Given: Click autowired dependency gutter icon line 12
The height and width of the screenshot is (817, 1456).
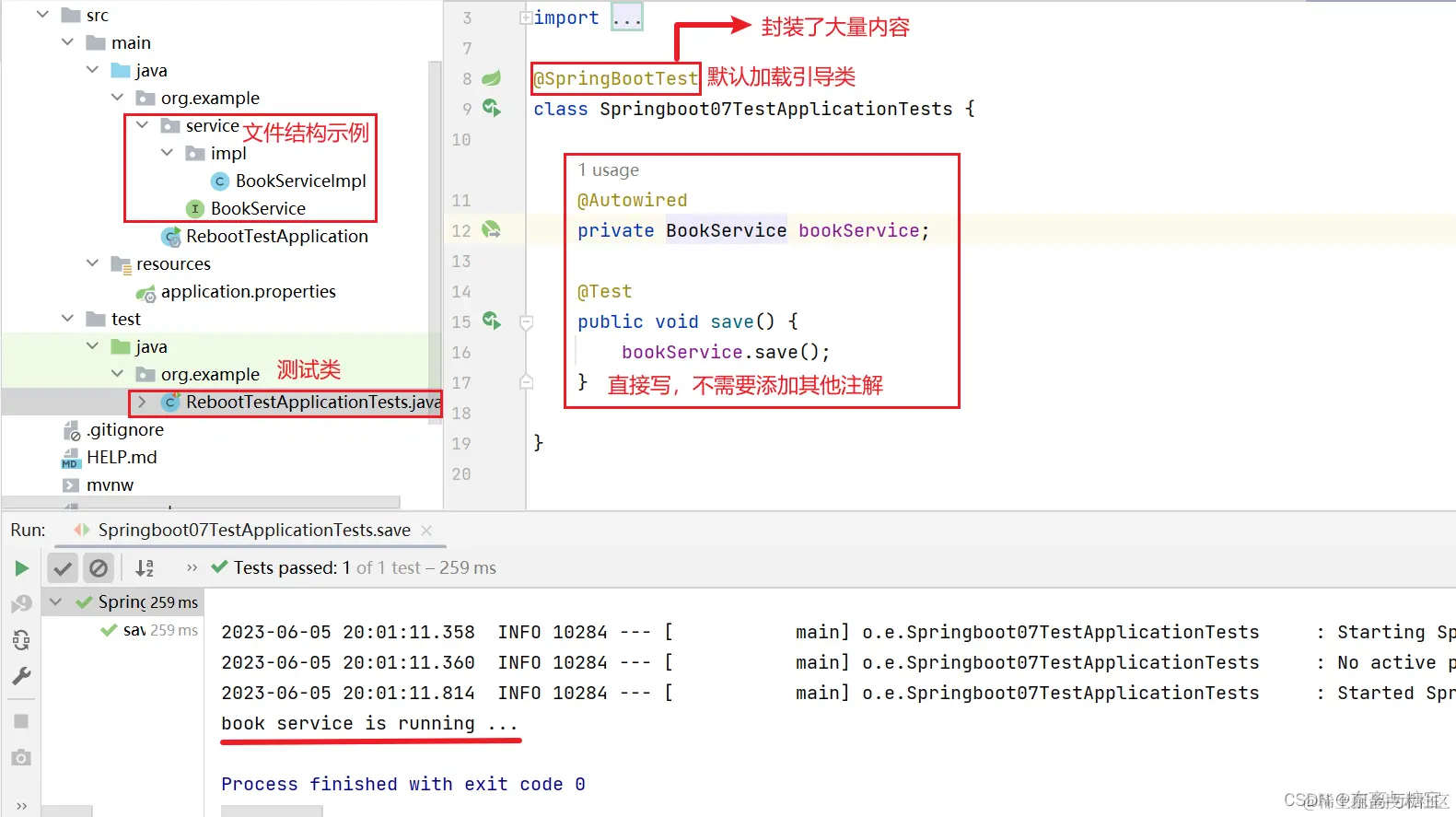Looking at the screenshot, I should click(492, 229).
